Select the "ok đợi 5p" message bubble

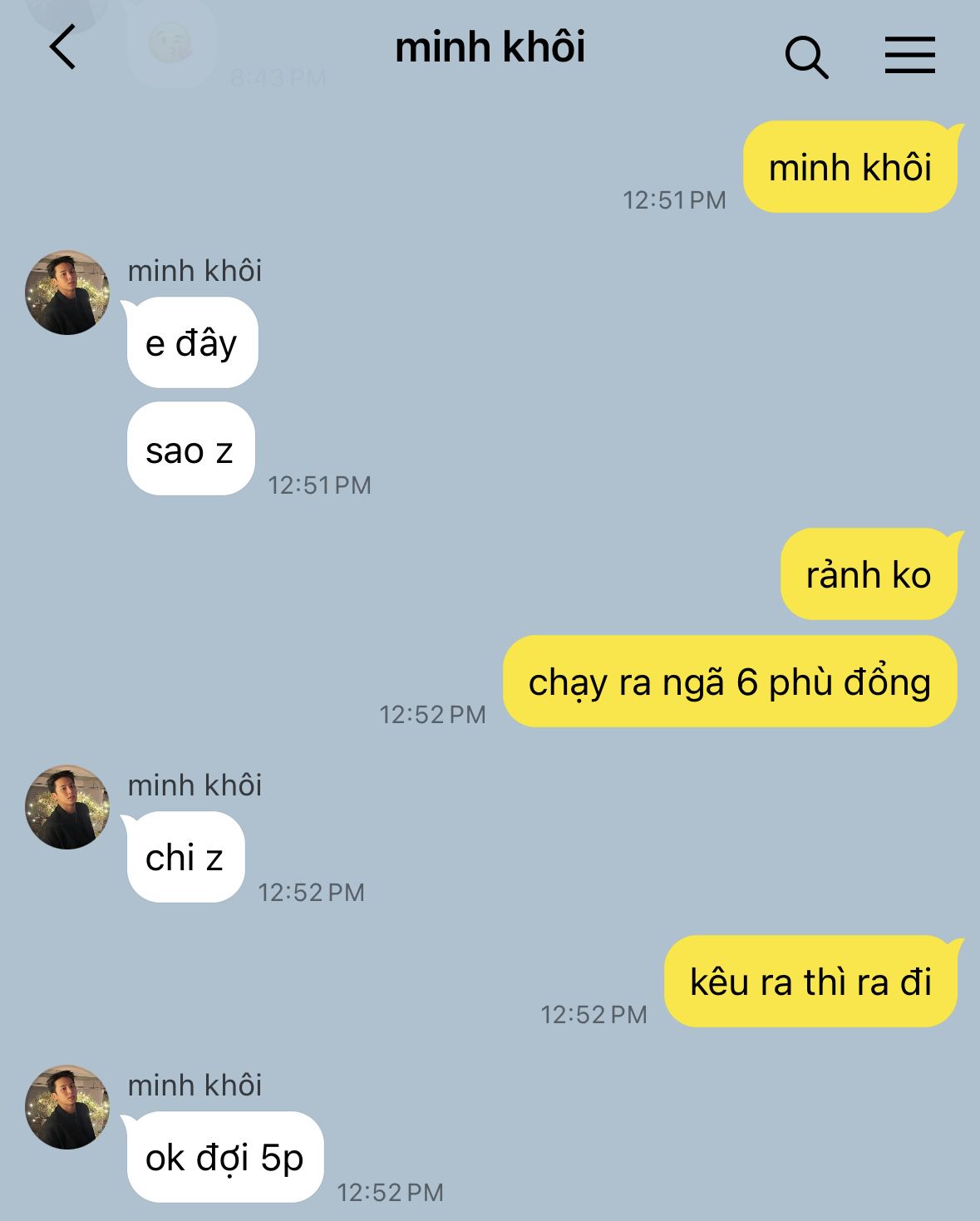(x=224, y=1157)
